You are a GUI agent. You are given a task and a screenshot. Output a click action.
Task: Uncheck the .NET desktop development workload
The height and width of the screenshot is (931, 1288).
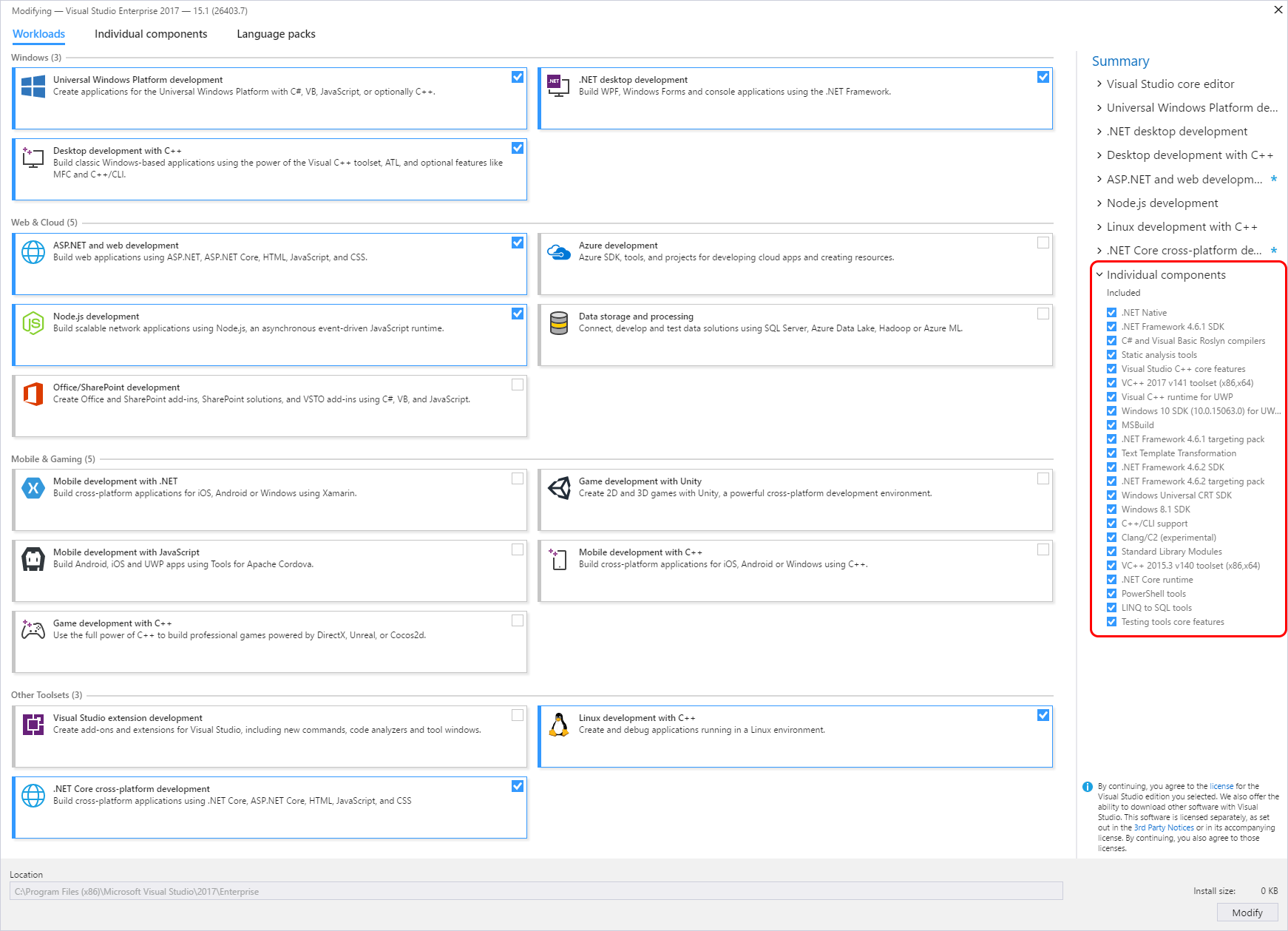coord(1043,77)
